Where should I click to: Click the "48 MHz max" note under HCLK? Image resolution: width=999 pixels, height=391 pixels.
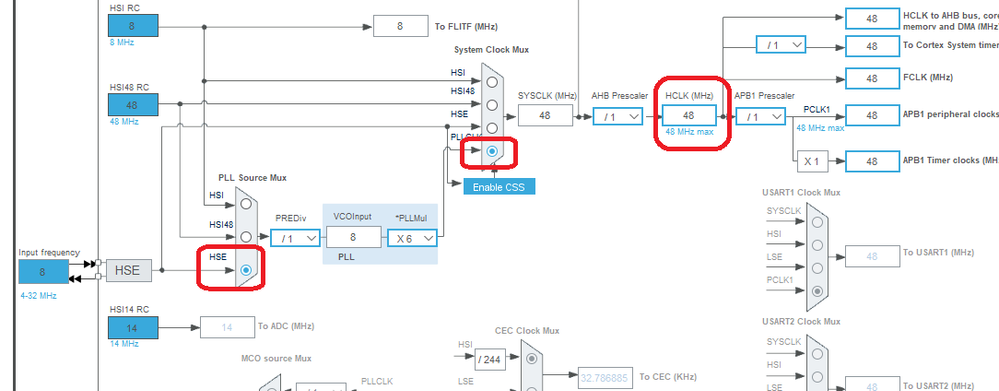pyautogui.click(x=689, y=132)
